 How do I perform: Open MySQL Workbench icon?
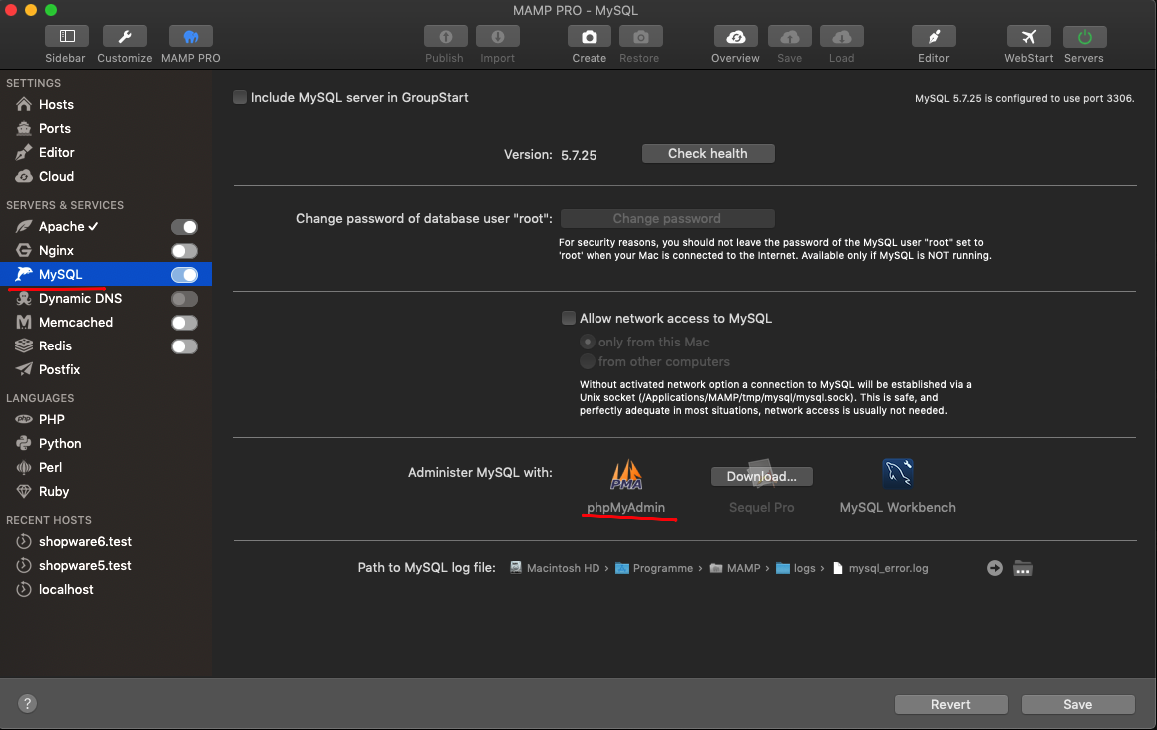[x=897, y=474]
